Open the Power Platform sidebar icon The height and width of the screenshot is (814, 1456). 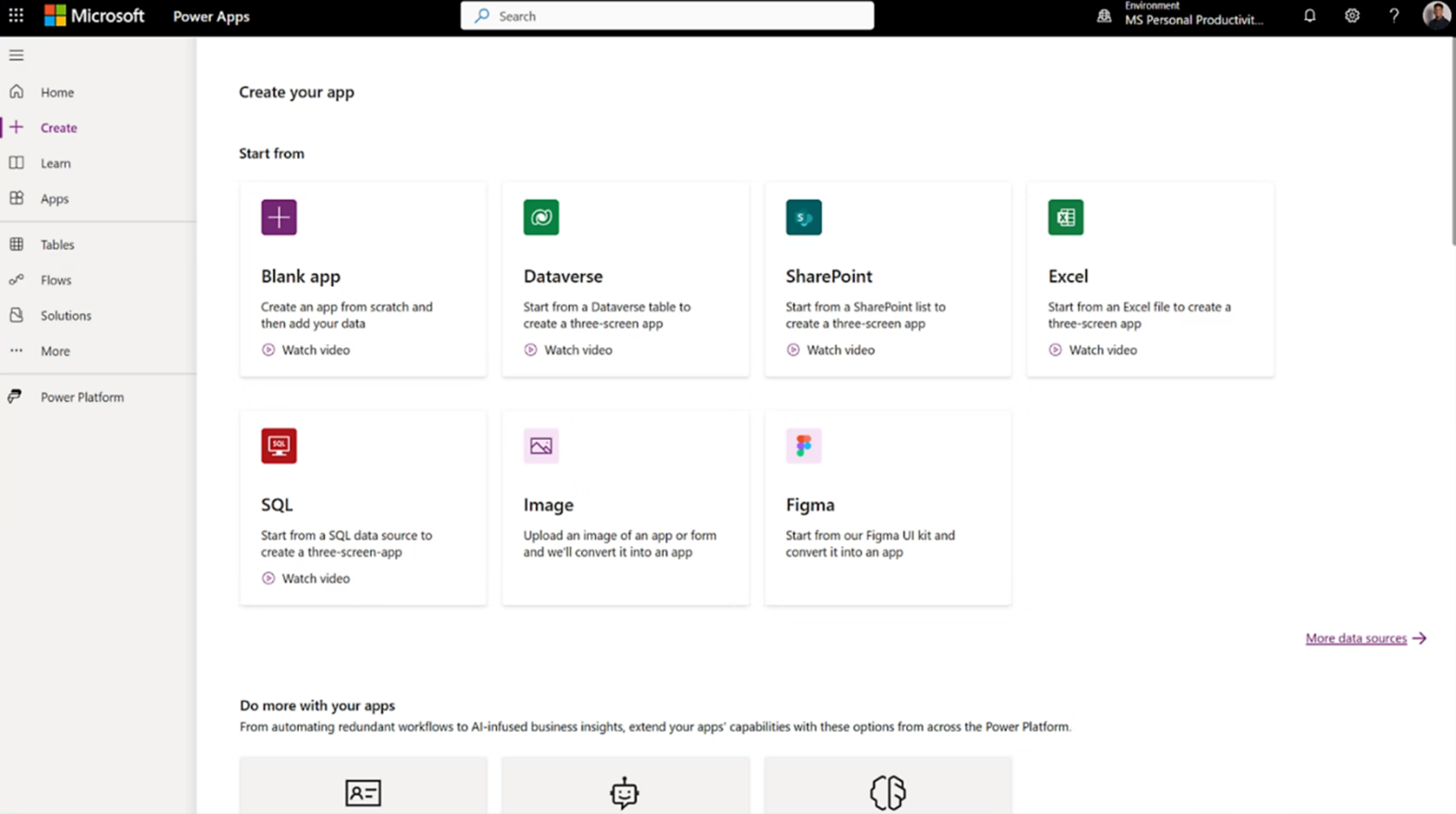point(16,397)
